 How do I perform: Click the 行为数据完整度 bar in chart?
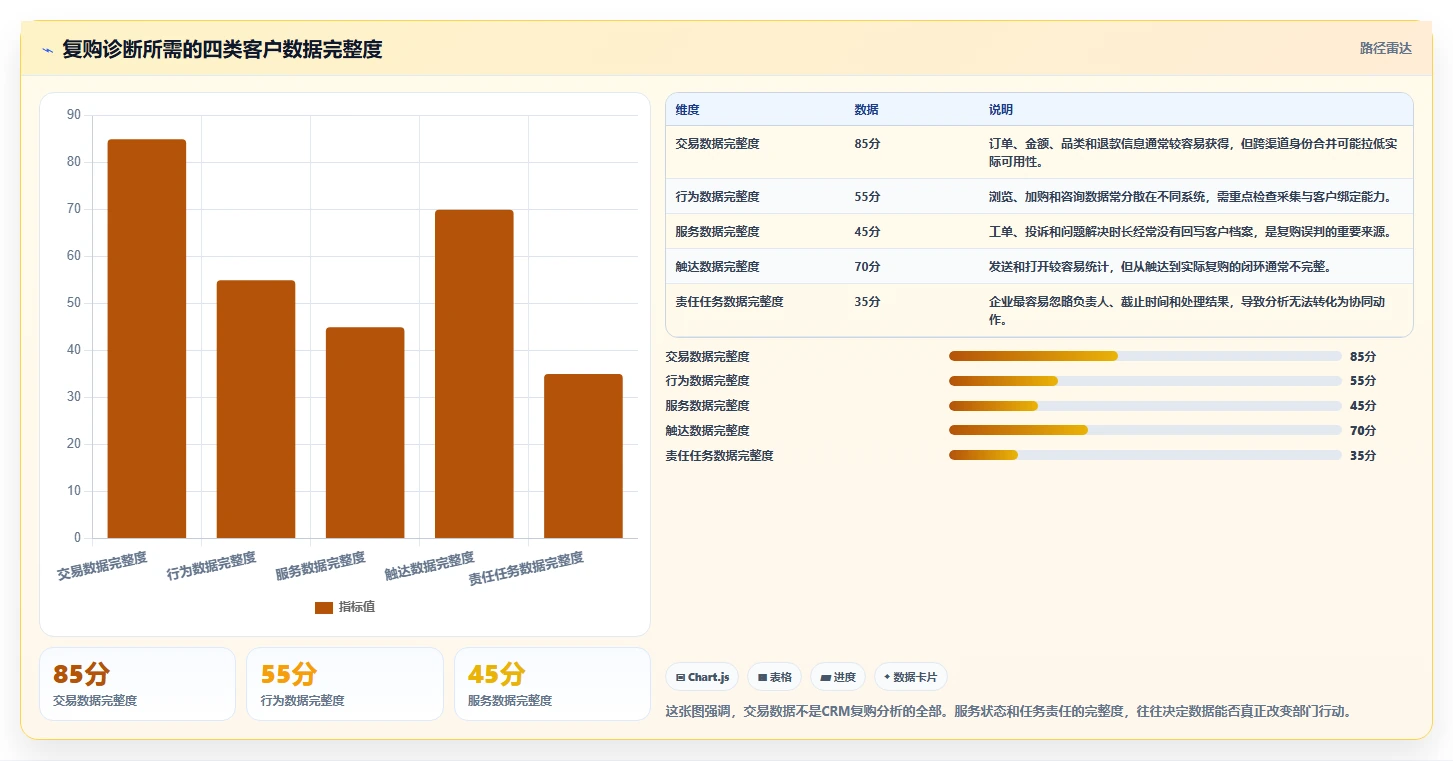(x=256, y=409)
